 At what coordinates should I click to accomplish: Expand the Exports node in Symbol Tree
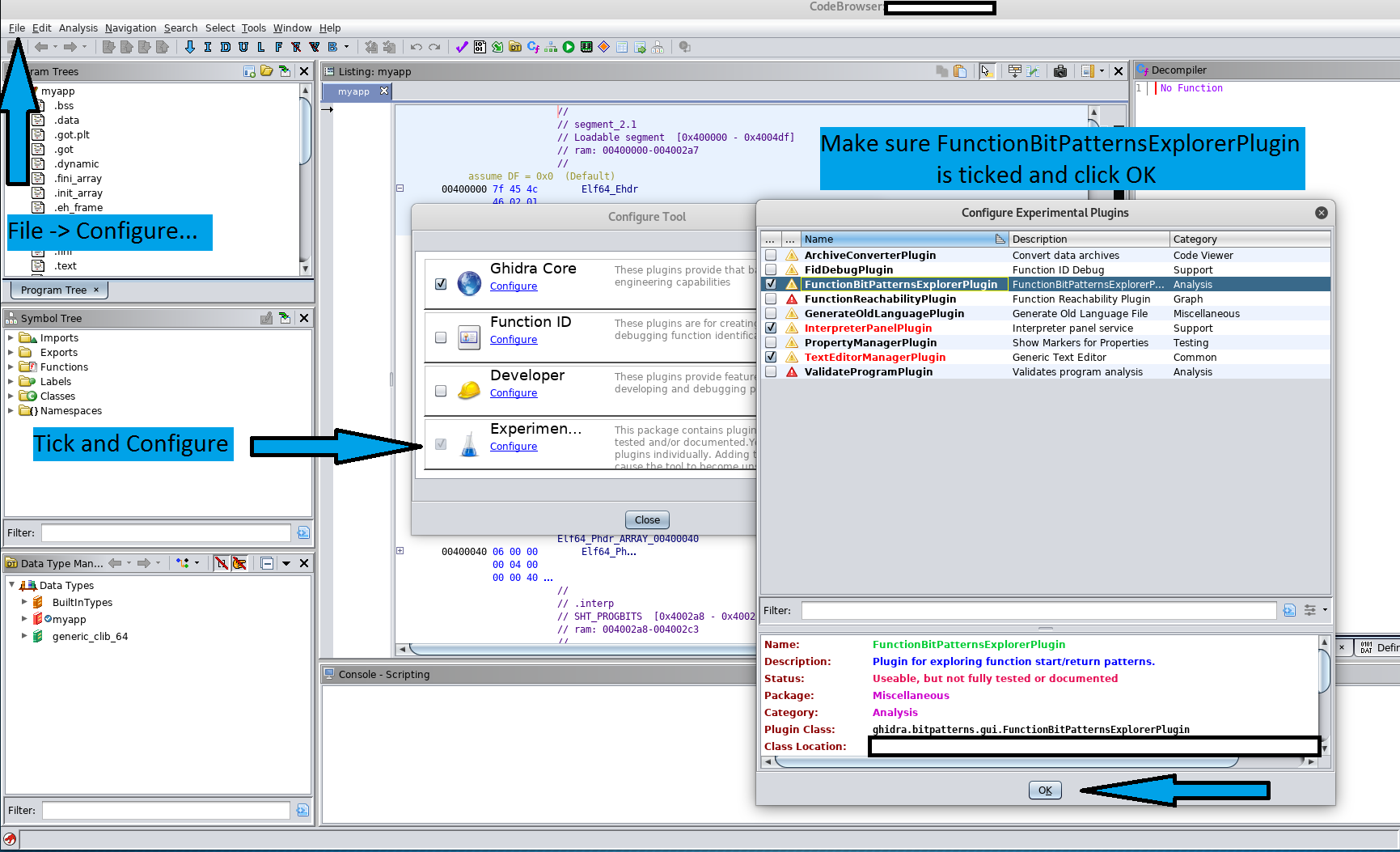pyautogui.click(x=11, y=352)
